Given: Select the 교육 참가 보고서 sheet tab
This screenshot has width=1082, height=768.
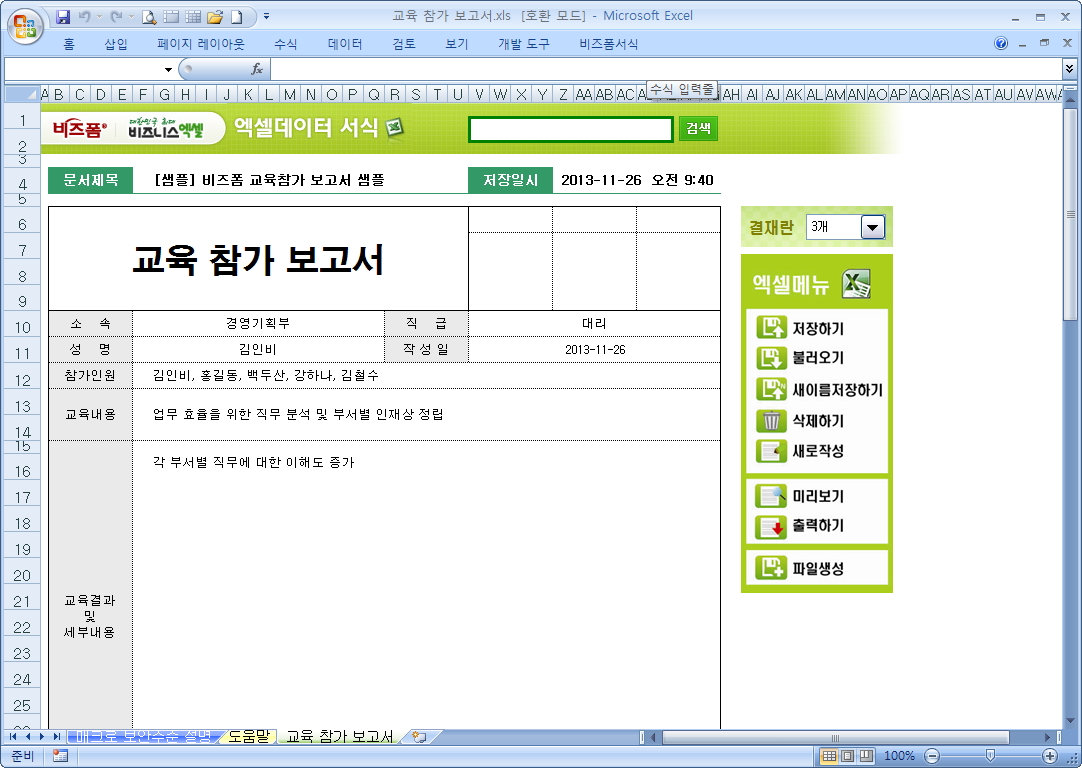Looking at the screenshot, I should pos(340,736).
